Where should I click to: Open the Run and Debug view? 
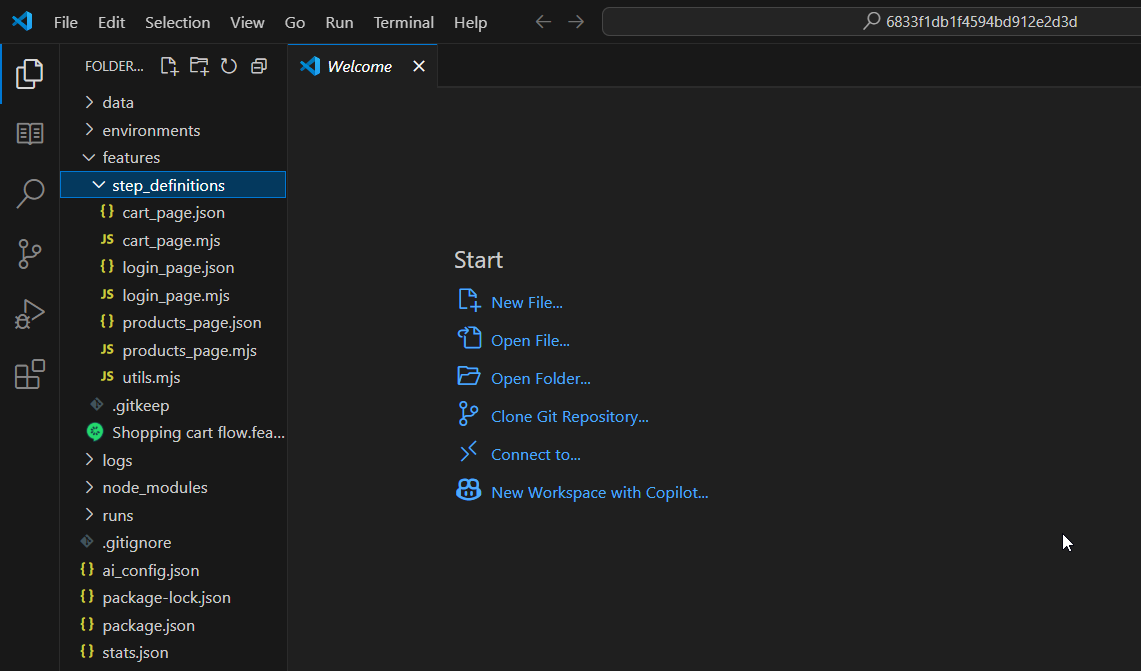30,315
